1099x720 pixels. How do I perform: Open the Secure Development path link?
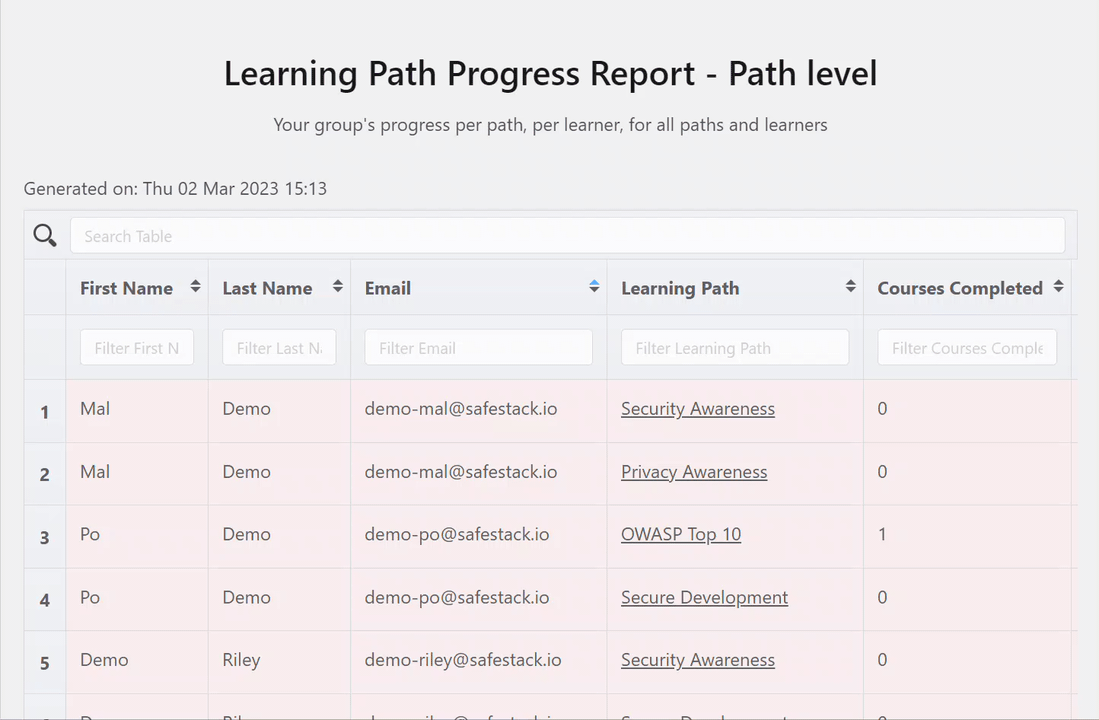pyautogui.click(x=704, y=597)
